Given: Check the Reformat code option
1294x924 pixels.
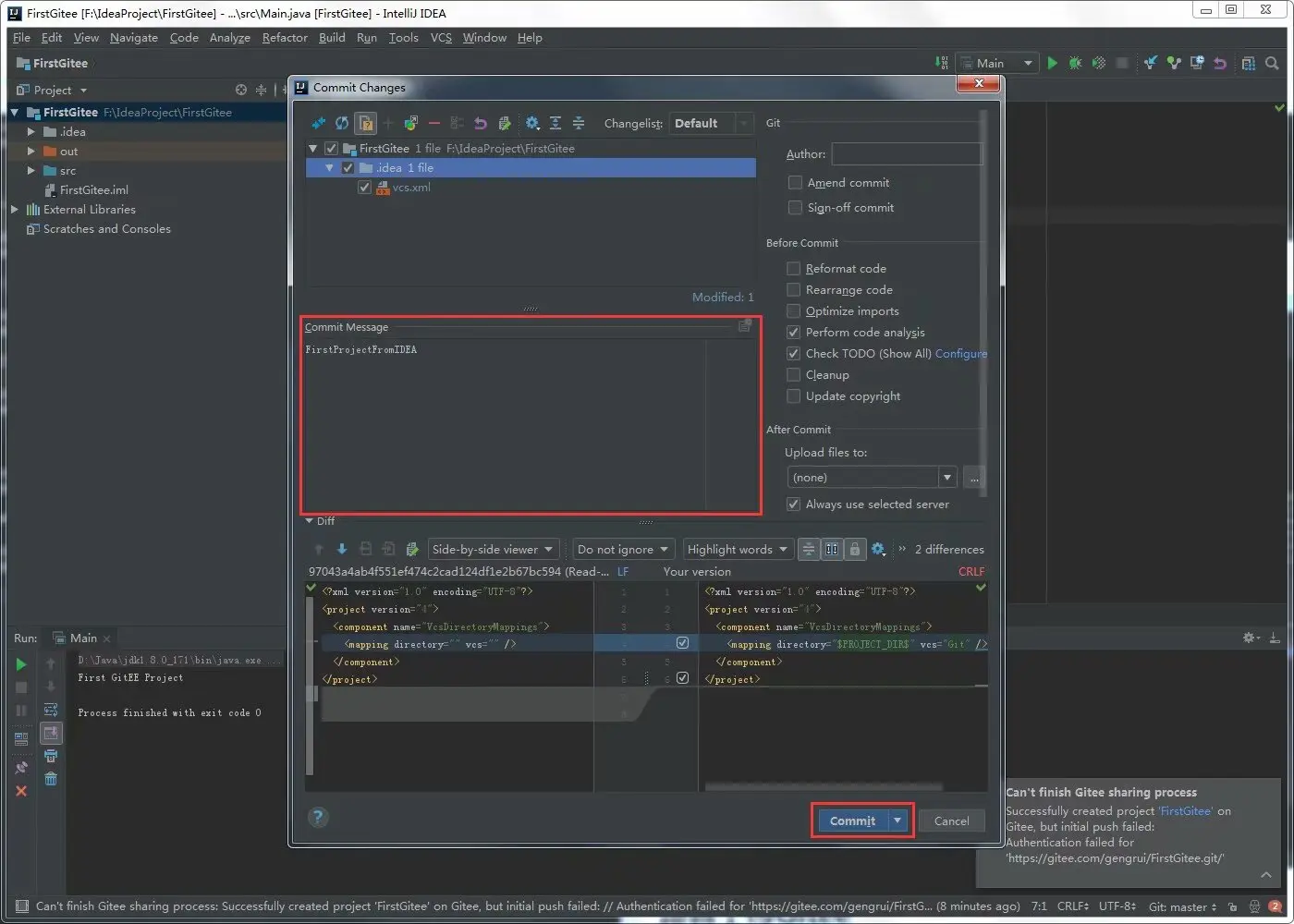Looking at the screenshot, I should coord(793,269).
